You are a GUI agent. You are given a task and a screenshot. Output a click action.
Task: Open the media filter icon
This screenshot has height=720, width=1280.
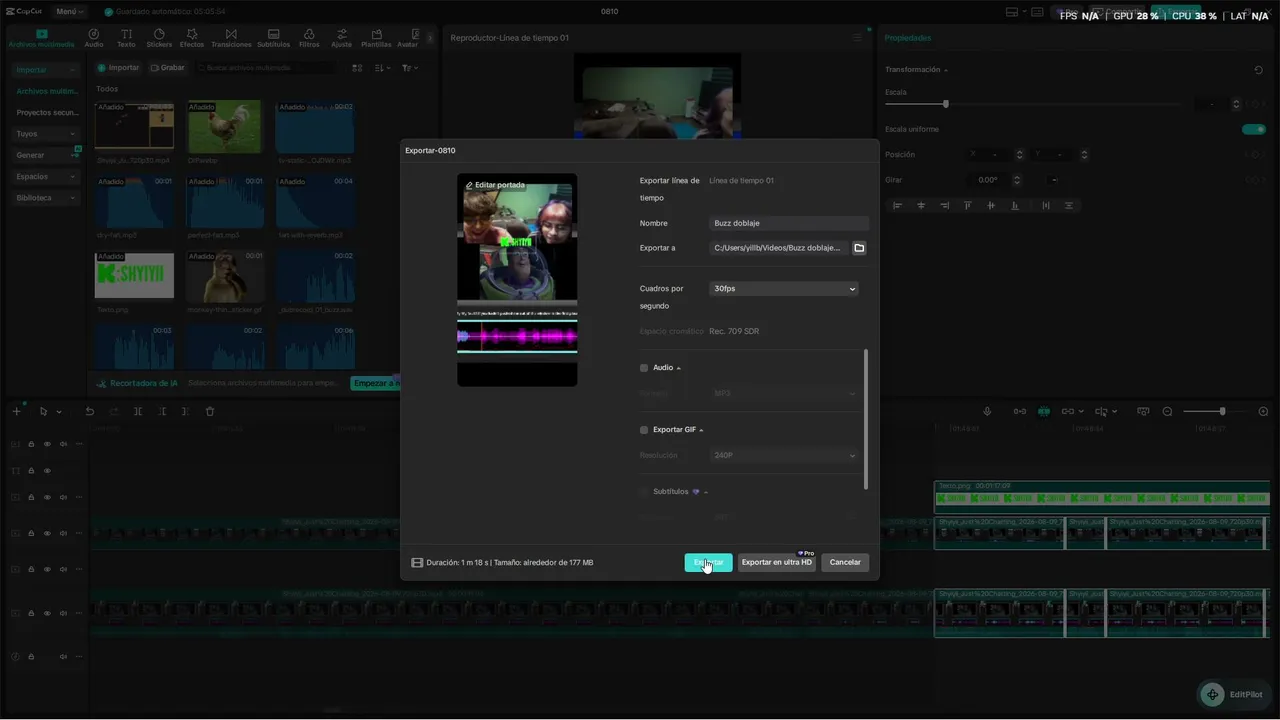(x=410, y=68)
